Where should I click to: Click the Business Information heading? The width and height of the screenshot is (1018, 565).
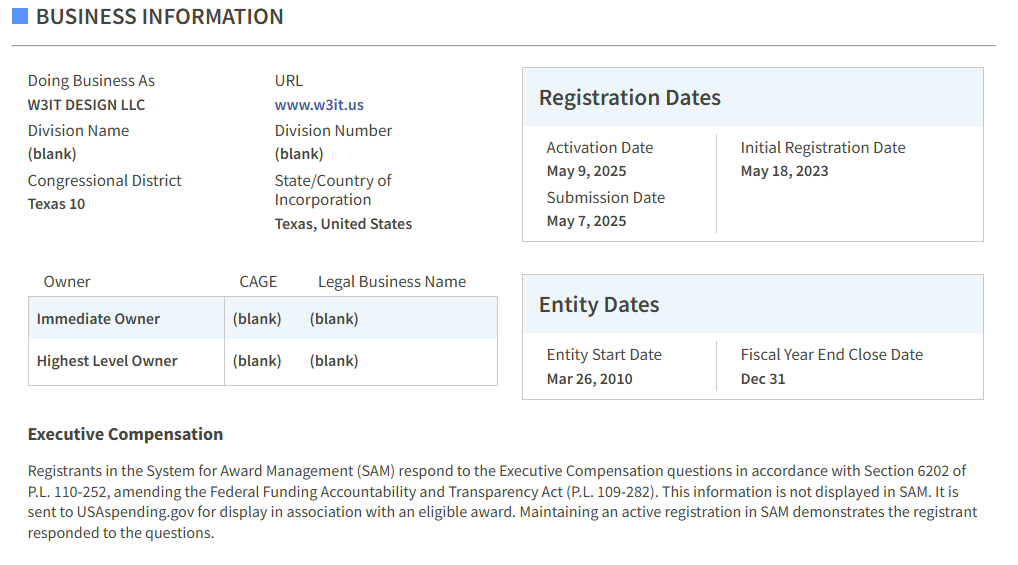(160, 17)
